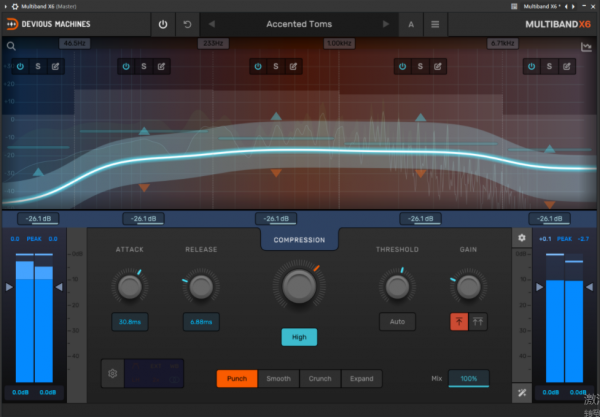Edit the 30.8ms attack value
600x417 pixels.
[130, 322]
